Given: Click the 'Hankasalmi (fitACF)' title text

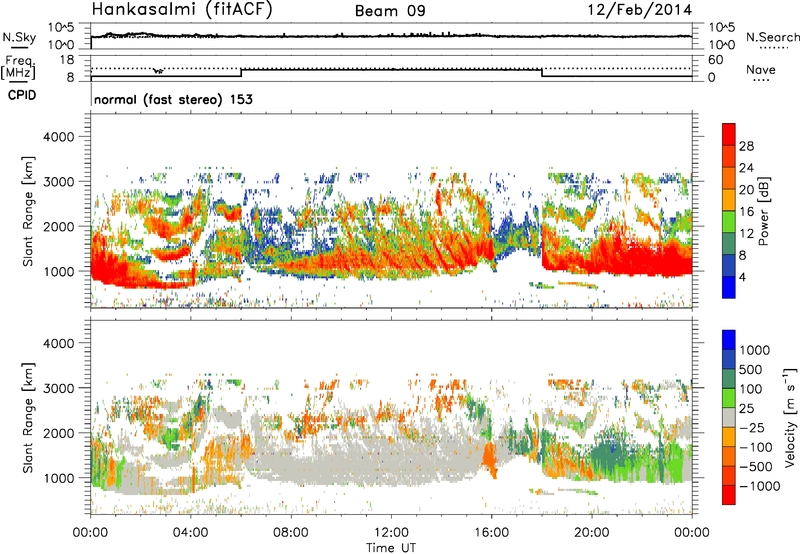Looking at the screenshot, I should (x=182, y=9).
